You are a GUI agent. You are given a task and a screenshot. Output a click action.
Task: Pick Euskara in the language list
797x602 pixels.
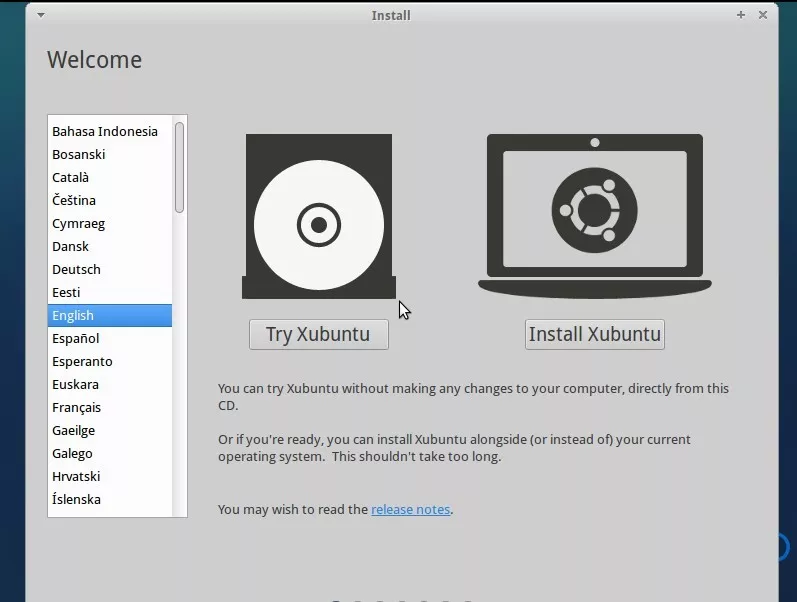[110, 384]
